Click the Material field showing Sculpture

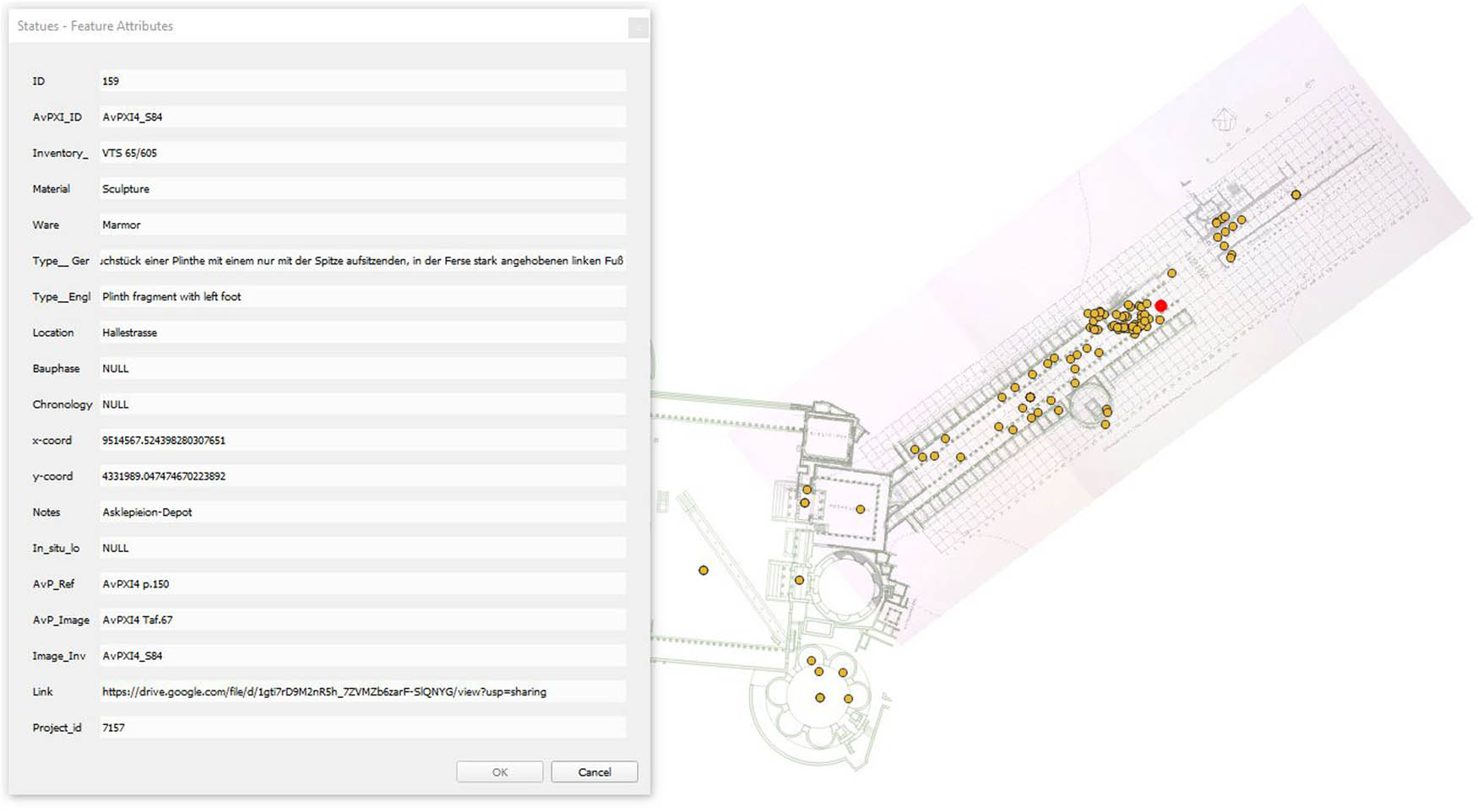pyautogui.click(x=363, y=188)
